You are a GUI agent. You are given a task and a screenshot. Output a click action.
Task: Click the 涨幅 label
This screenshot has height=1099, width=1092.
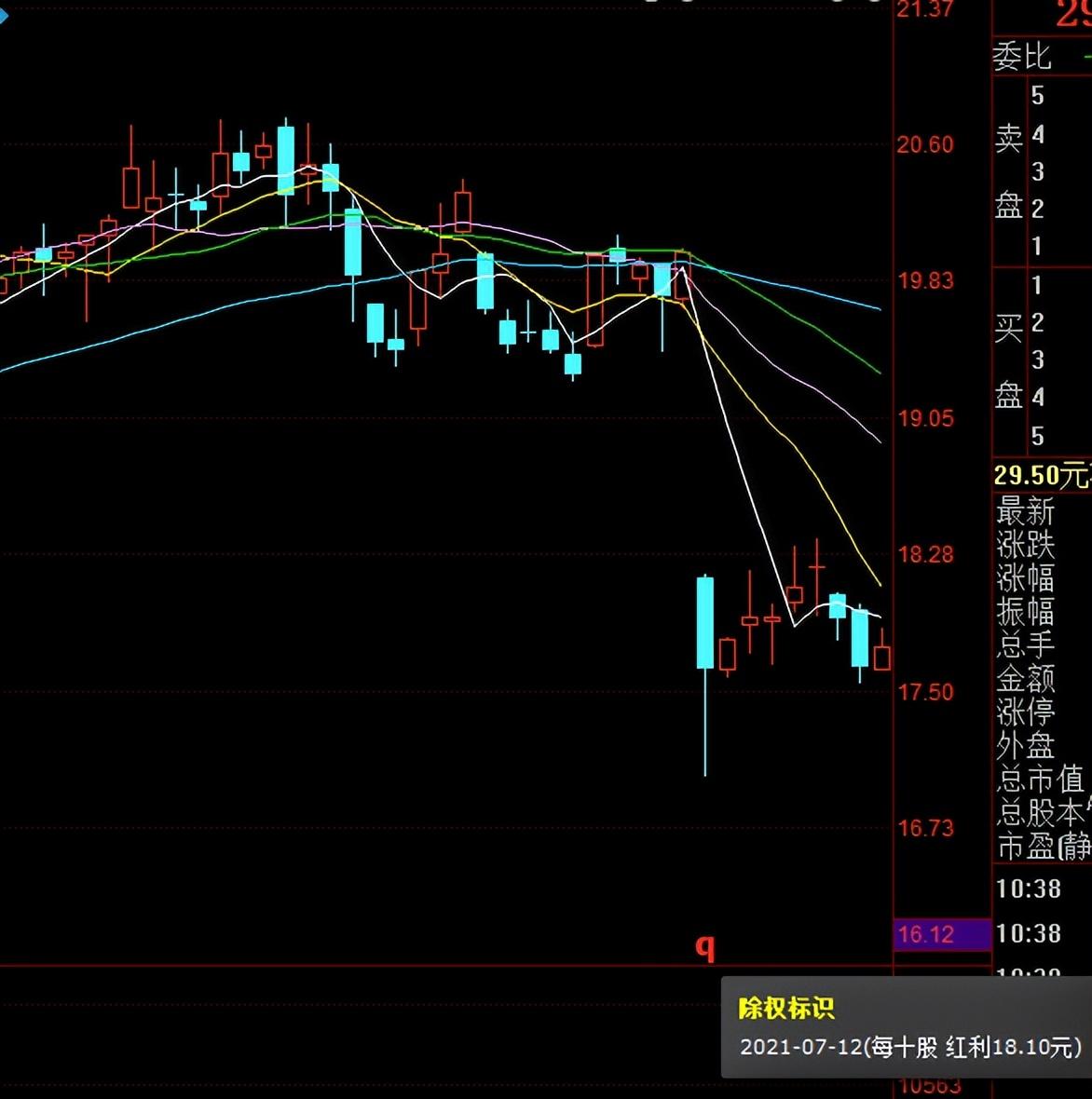(1025, 578)
